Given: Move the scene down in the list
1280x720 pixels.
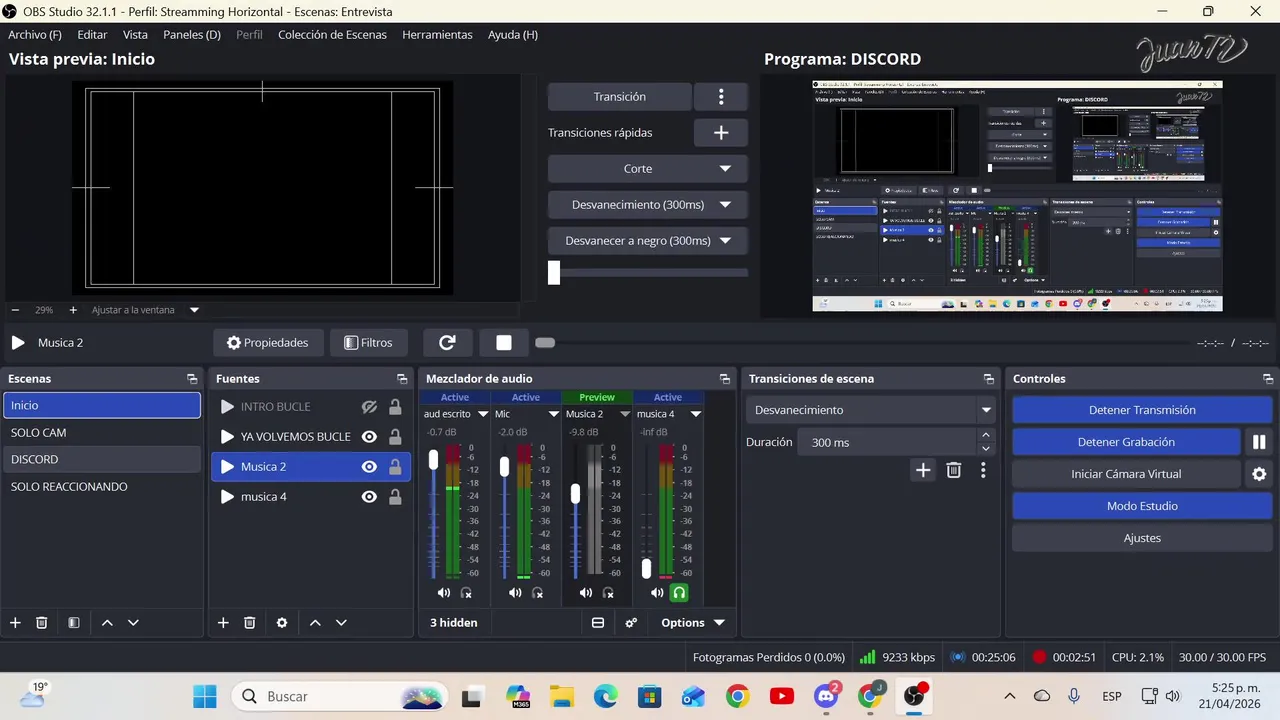Looking at the screenshot, I should 133,623.
